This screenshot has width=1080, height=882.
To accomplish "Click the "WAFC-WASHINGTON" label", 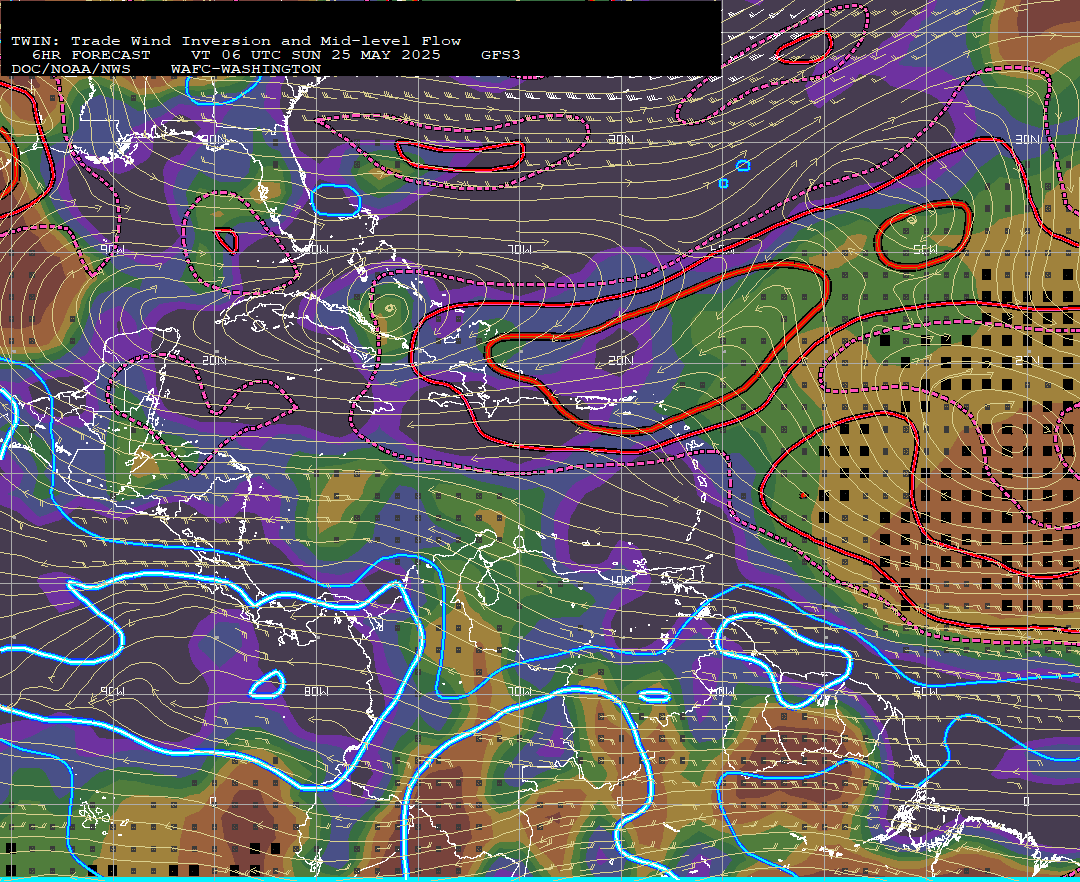I will pyautogui.click(x=246, y=70).
